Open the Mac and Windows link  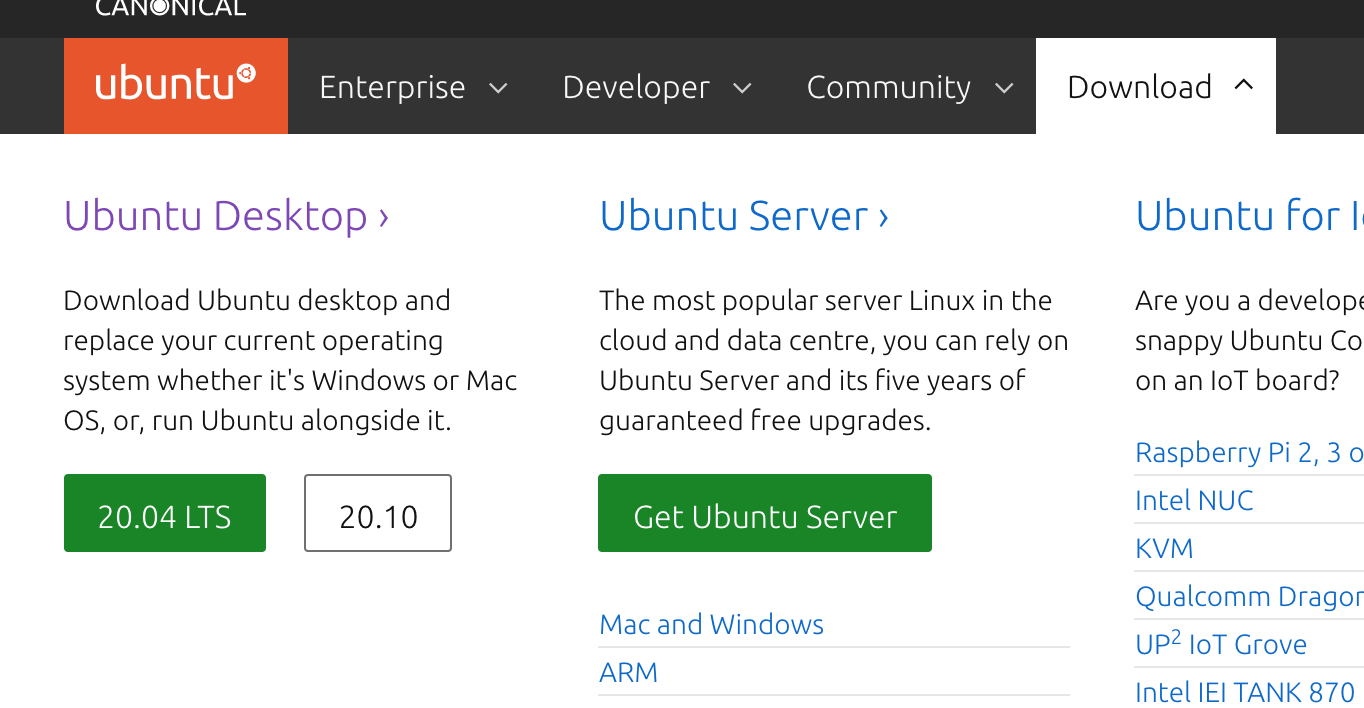pyautogui.click(x=711, y=625)
